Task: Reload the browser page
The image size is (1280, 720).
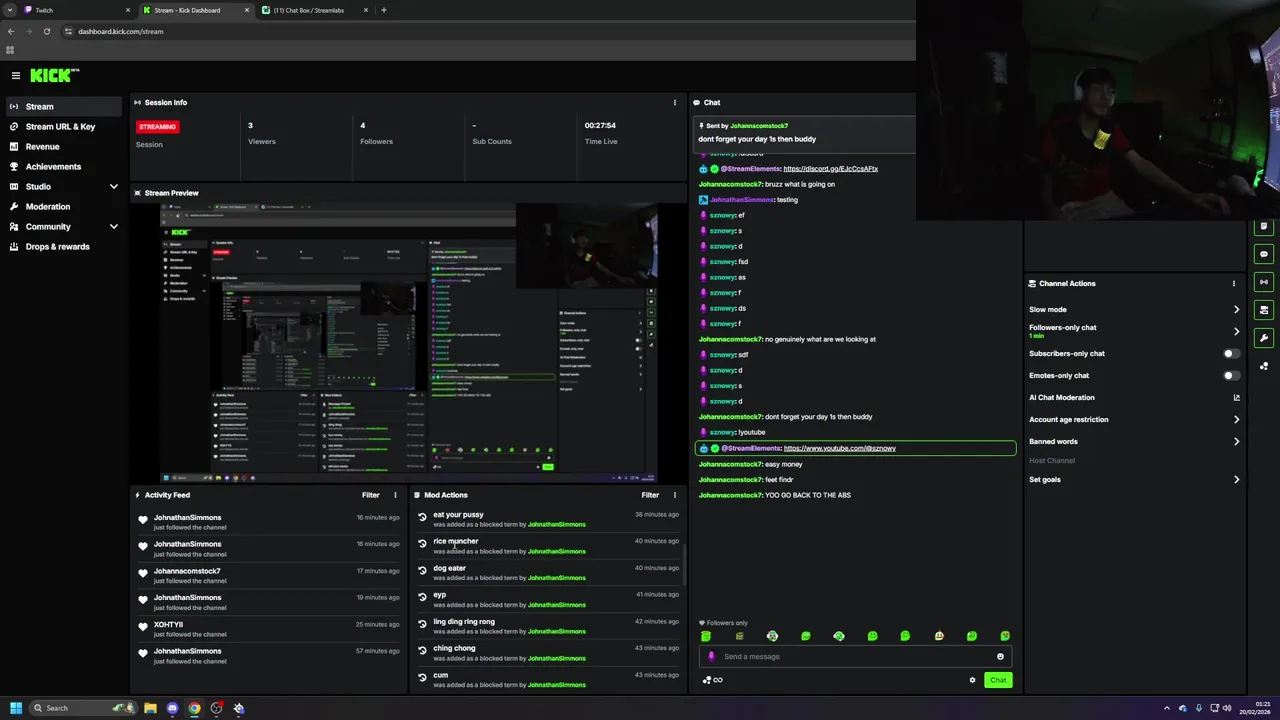Action: [46, 31]
